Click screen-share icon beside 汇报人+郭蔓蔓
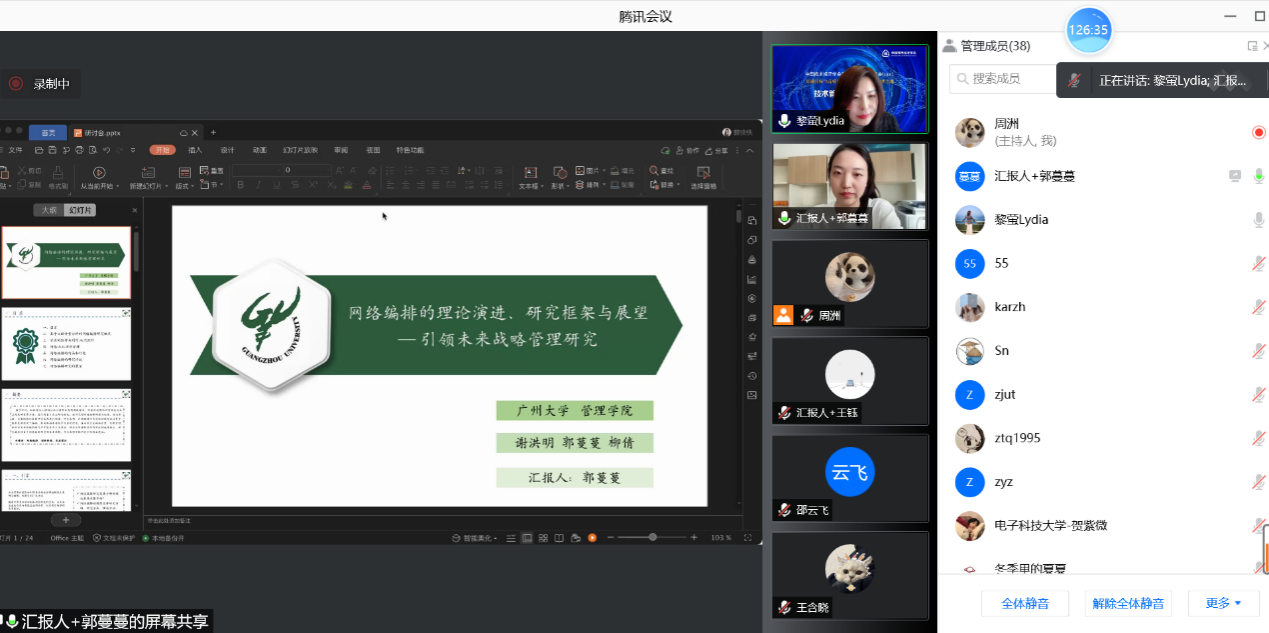This screenshot has height=633, width=1269. [1235, 176]
